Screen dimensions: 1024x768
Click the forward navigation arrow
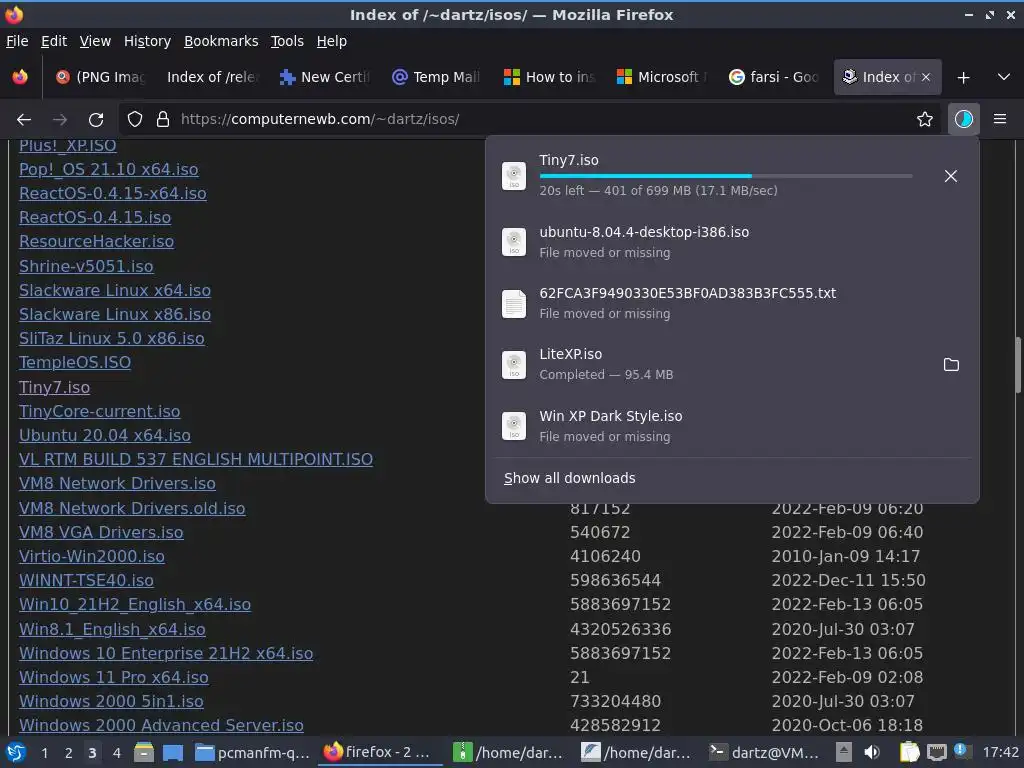[60, 120]
